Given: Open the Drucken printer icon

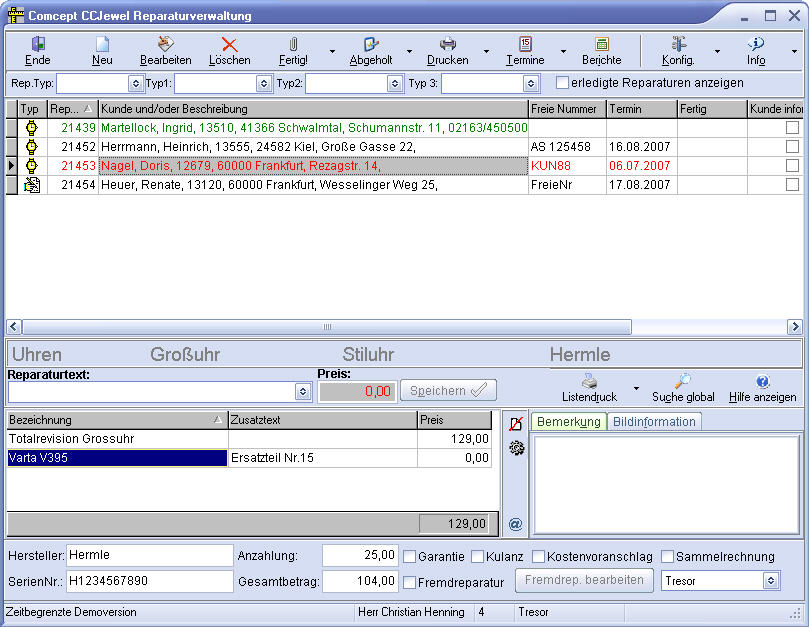Looking at the screenshot, I should pos(447,45).
